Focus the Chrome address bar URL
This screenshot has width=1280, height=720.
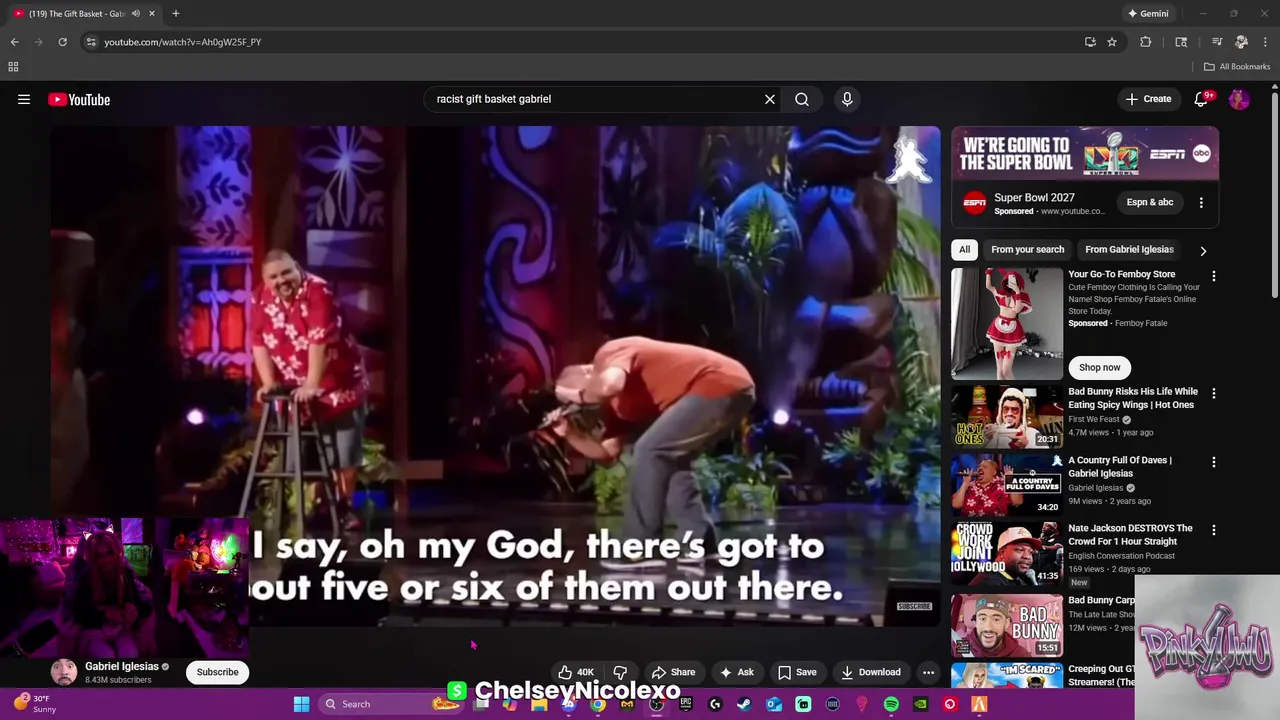(183, 42)
